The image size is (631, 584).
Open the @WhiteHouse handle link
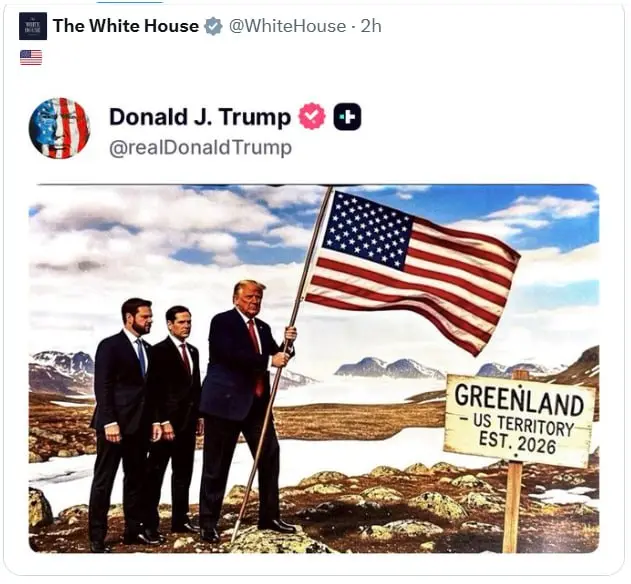(x=287, y=26)
